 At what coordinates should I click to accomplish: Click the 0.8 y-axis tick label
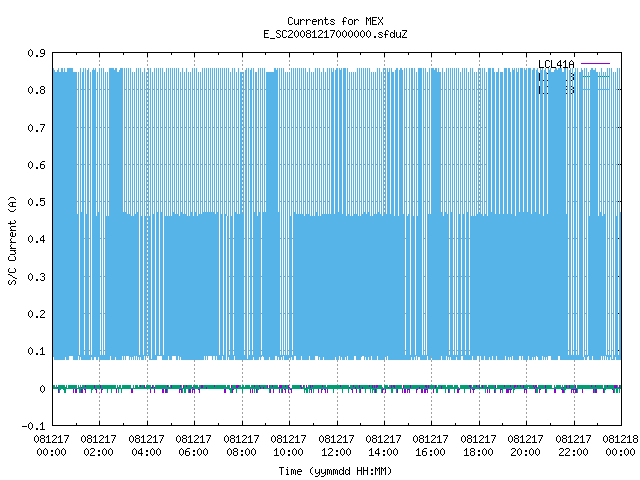(x=36, y=90)
